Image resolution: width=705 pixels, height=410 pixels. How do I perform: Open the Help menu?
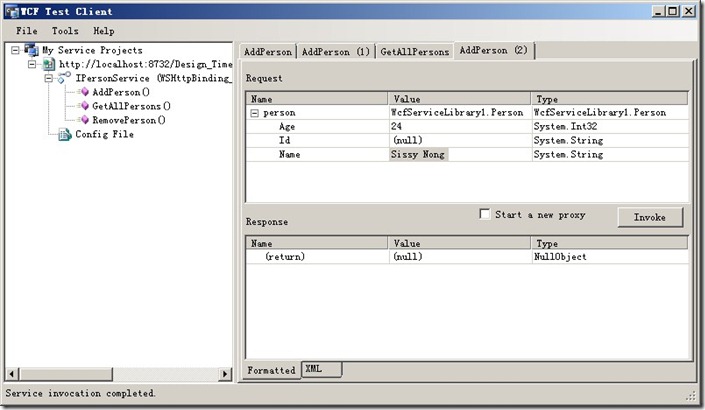(103, 31)
